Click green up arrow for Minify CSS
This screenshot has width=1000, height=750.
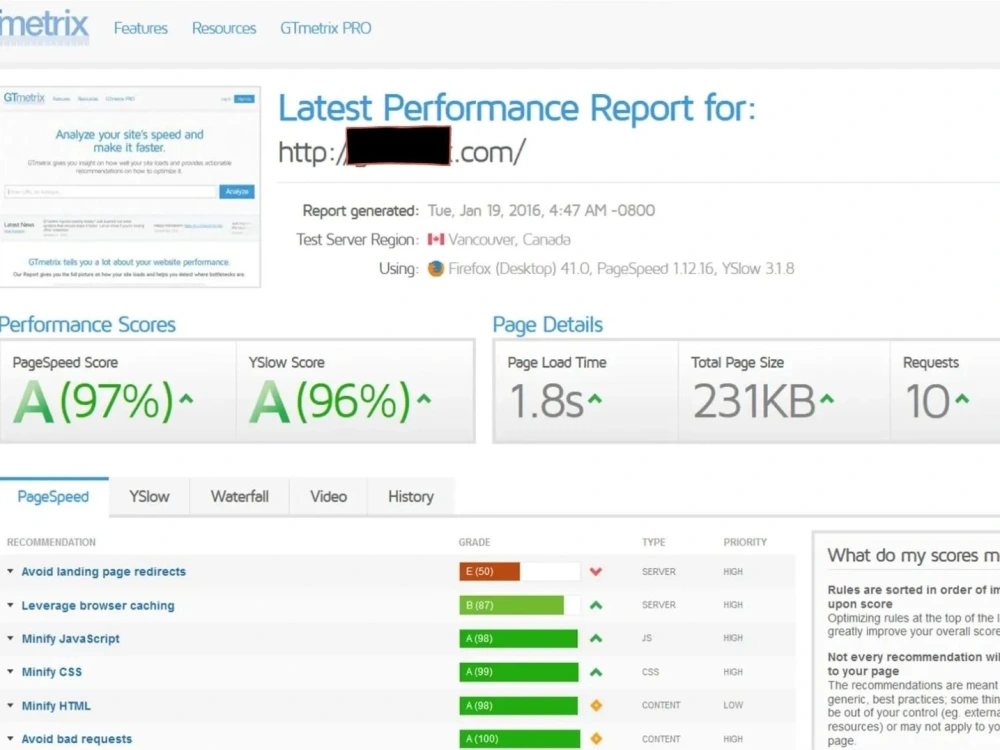click(x=596, y=672)
